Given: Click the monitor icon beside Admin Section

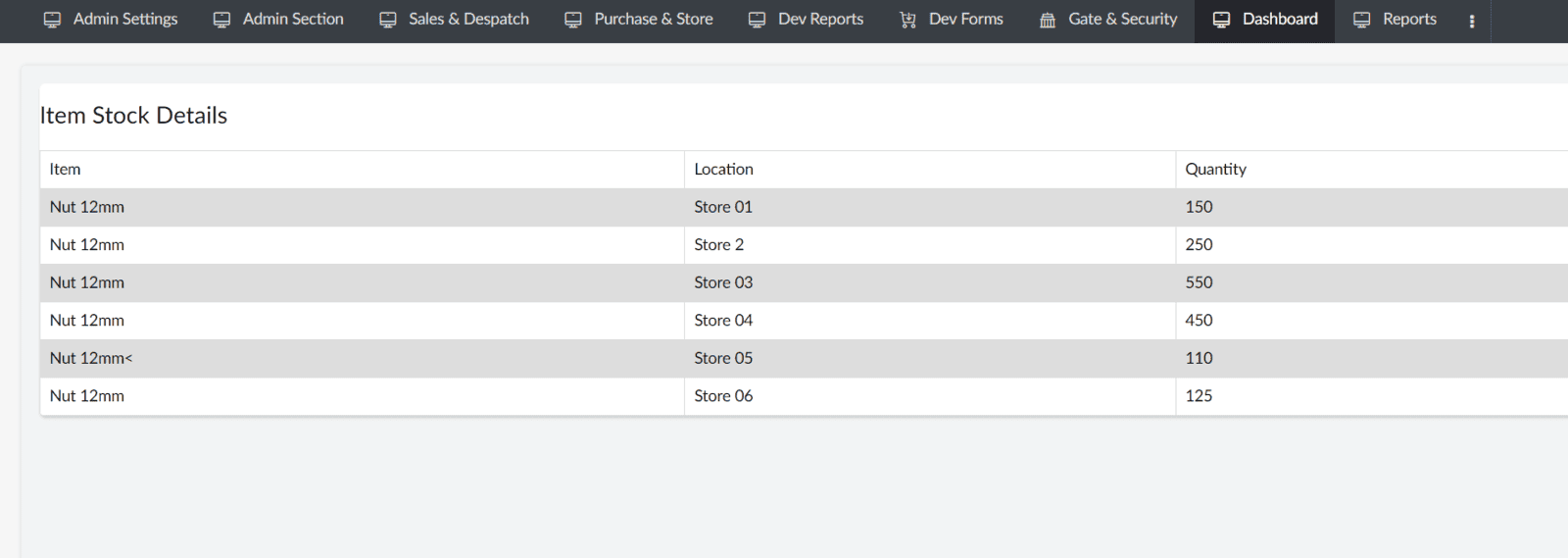Looking at the screenshot, I should tap(221, 20).
